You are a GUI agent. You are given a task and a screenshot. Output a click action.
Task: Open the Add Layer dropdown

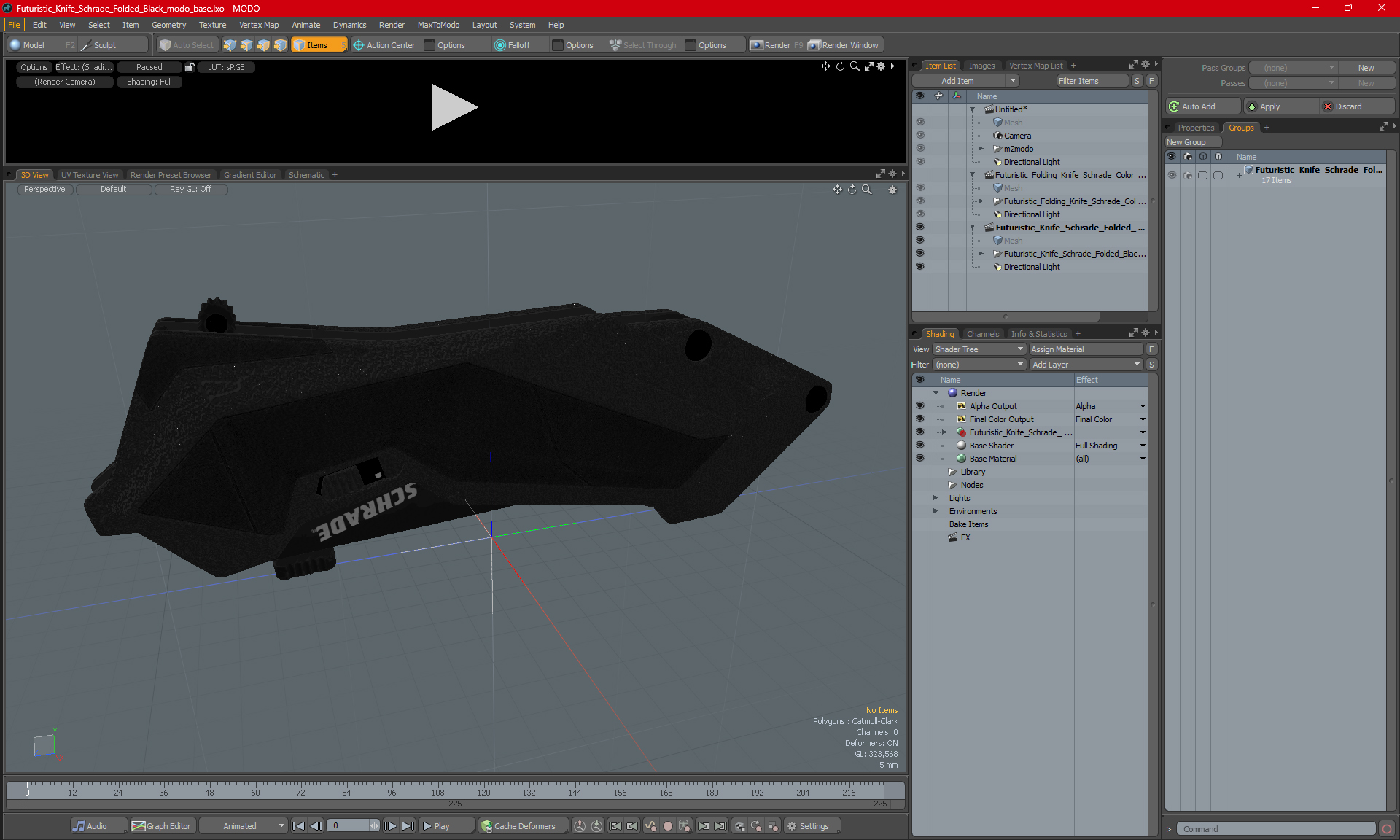pos(1086,365)
